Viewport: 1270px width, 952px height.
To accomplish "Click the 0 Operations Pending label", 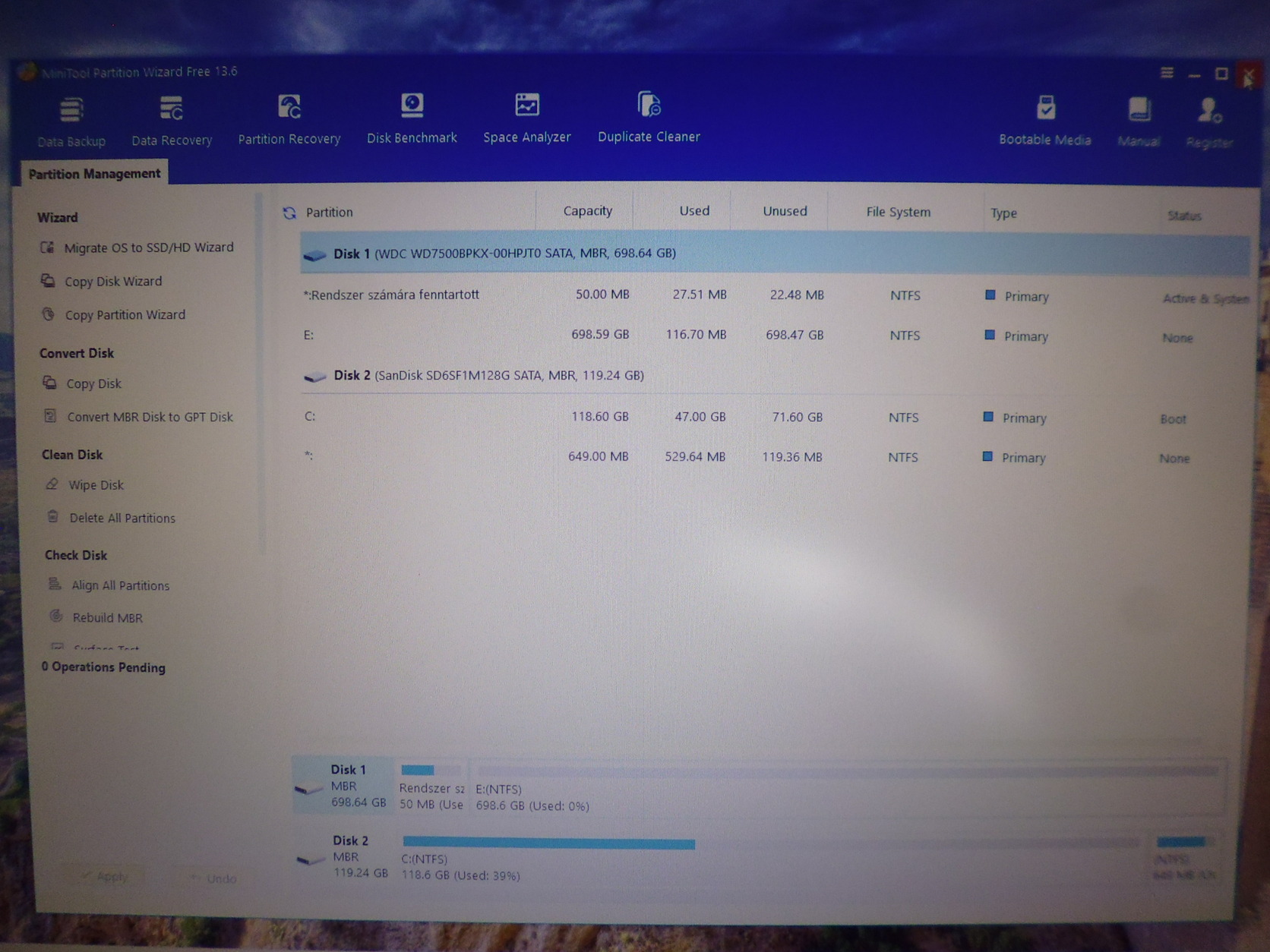I will click(x=103, y=667).
